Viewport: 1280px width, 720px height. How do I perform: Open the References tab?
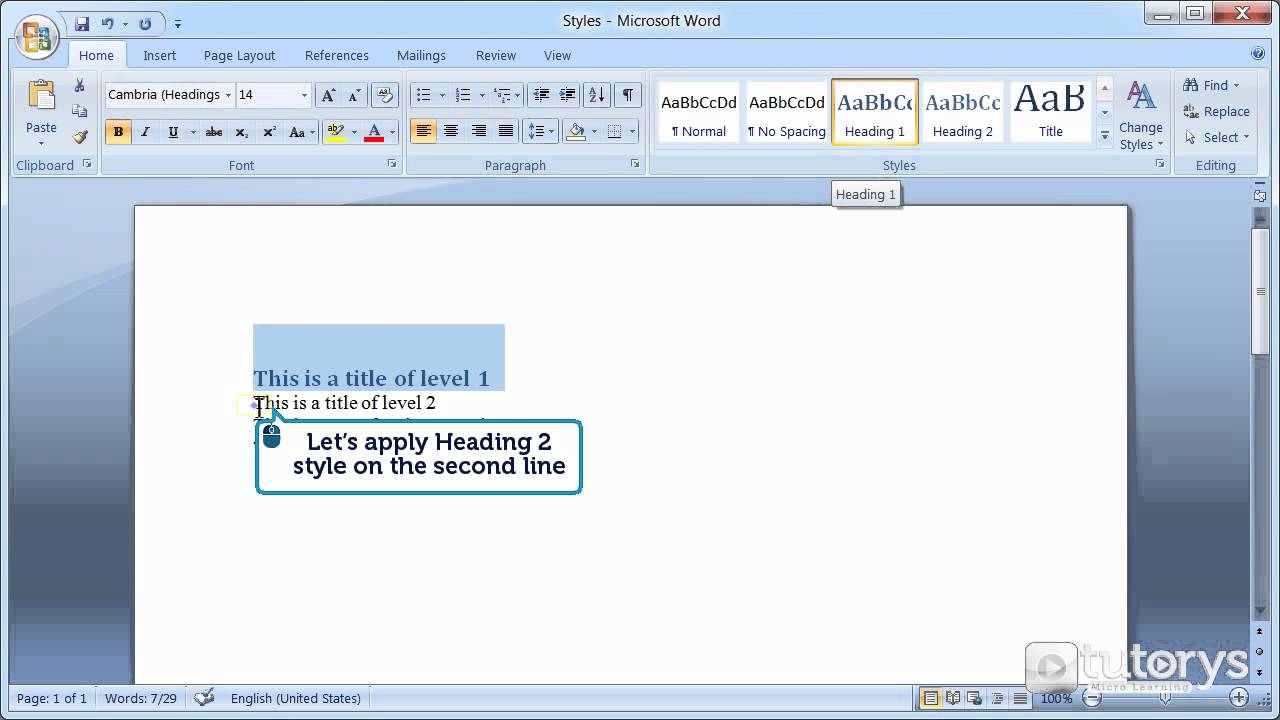[337, 55]
